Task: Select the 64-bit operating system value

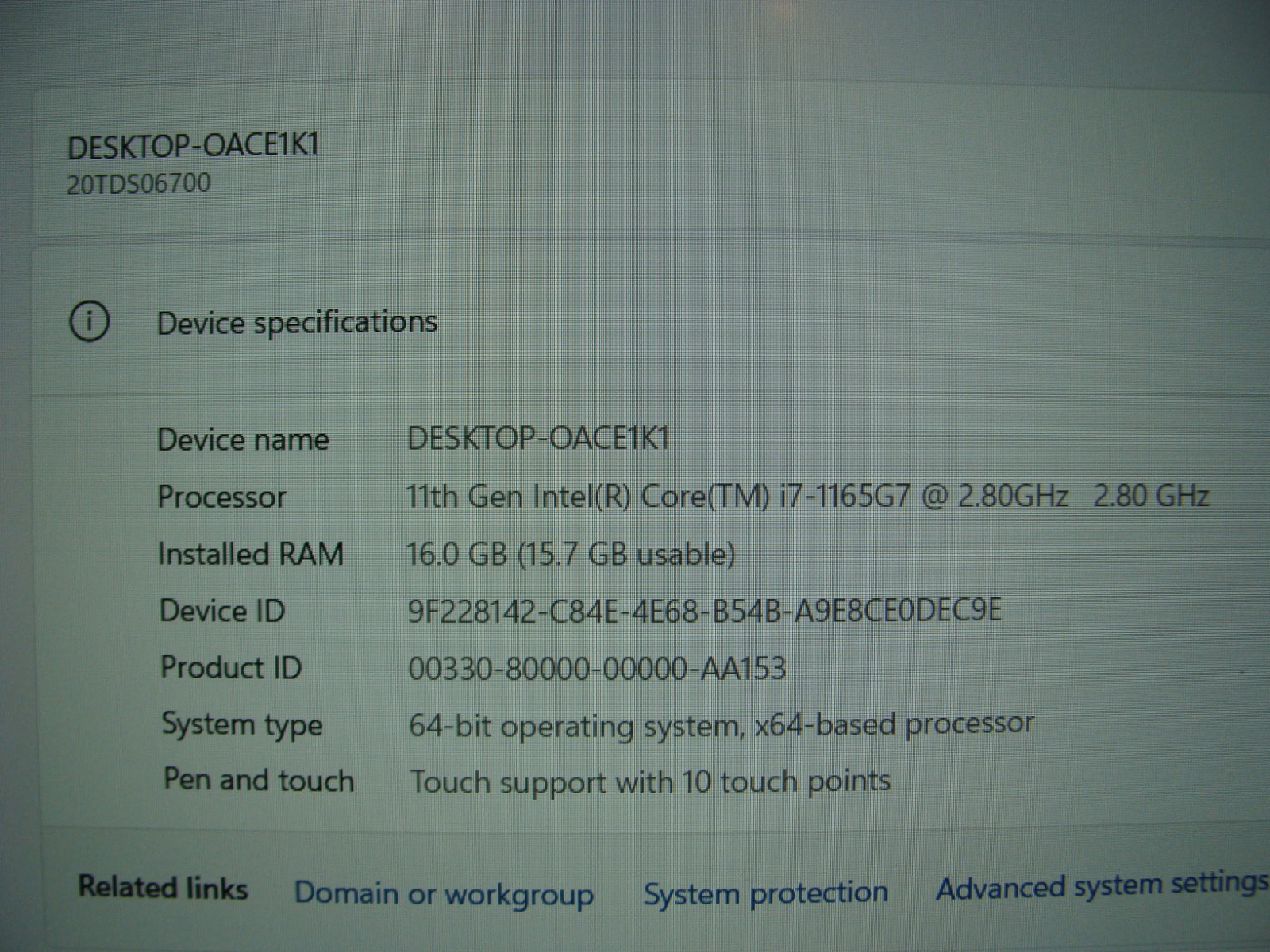Action: coord(722,725)
